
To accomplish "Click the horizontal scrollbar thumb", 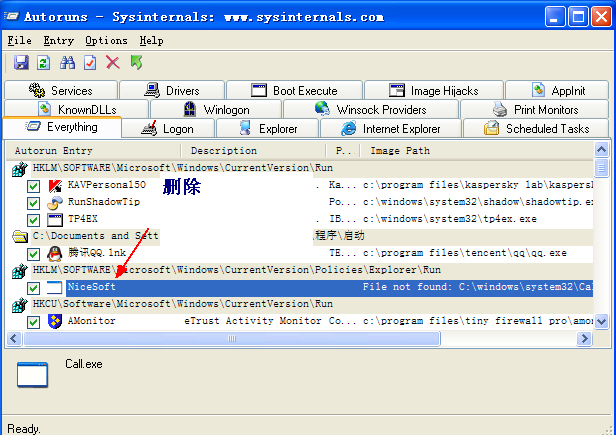I will pos(232,338).
